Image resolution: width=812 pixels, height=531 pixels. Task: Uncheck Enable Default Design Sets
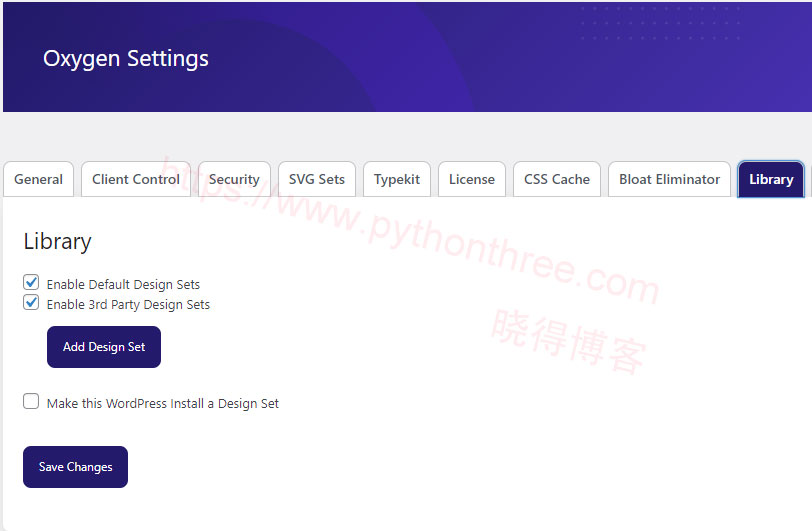tap(31, 282)
